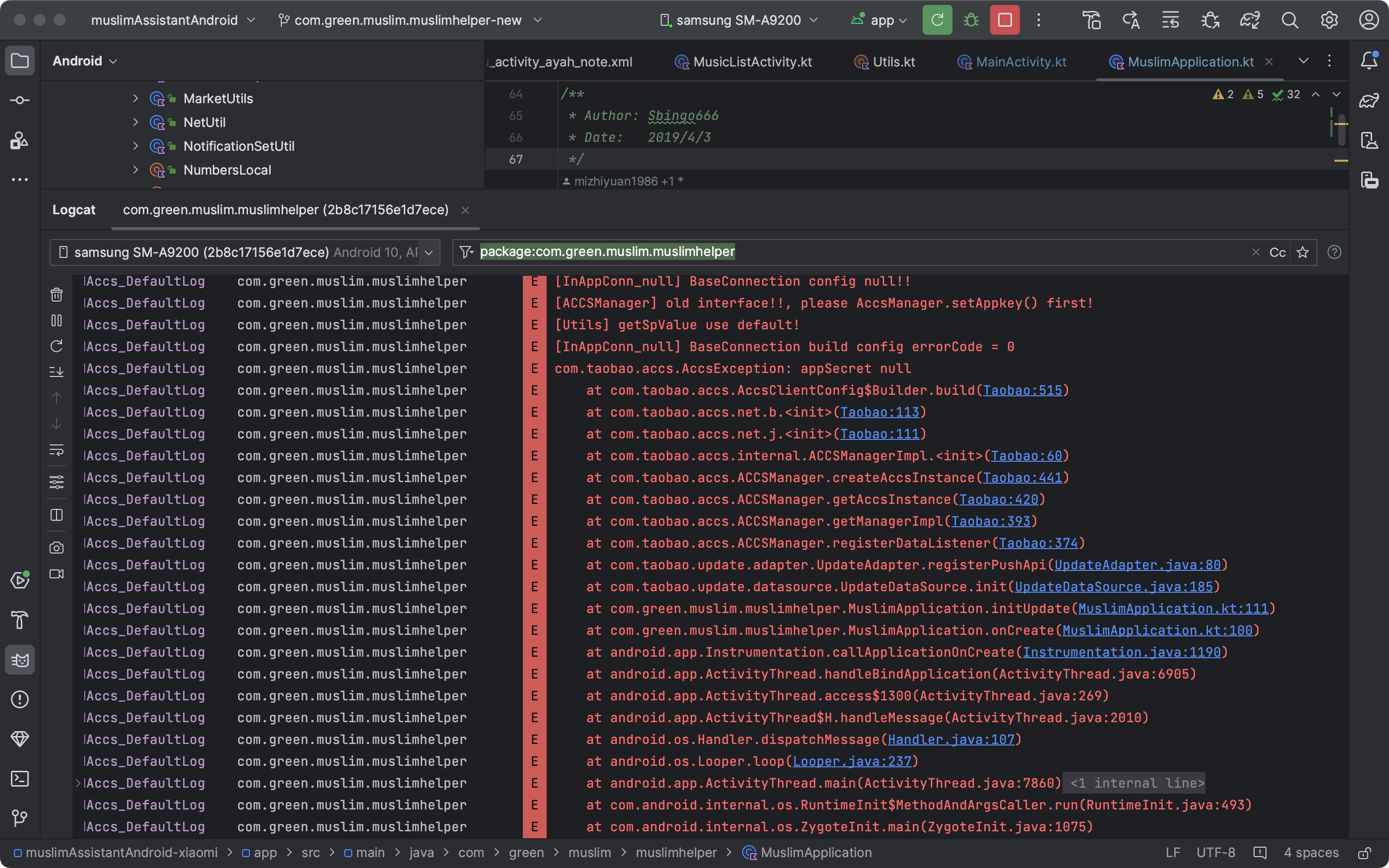Image resolution: width=1389 pixels, height=868 pixels.
Task: Open the App Quality Insights gem icon
Action: [19, 739]
